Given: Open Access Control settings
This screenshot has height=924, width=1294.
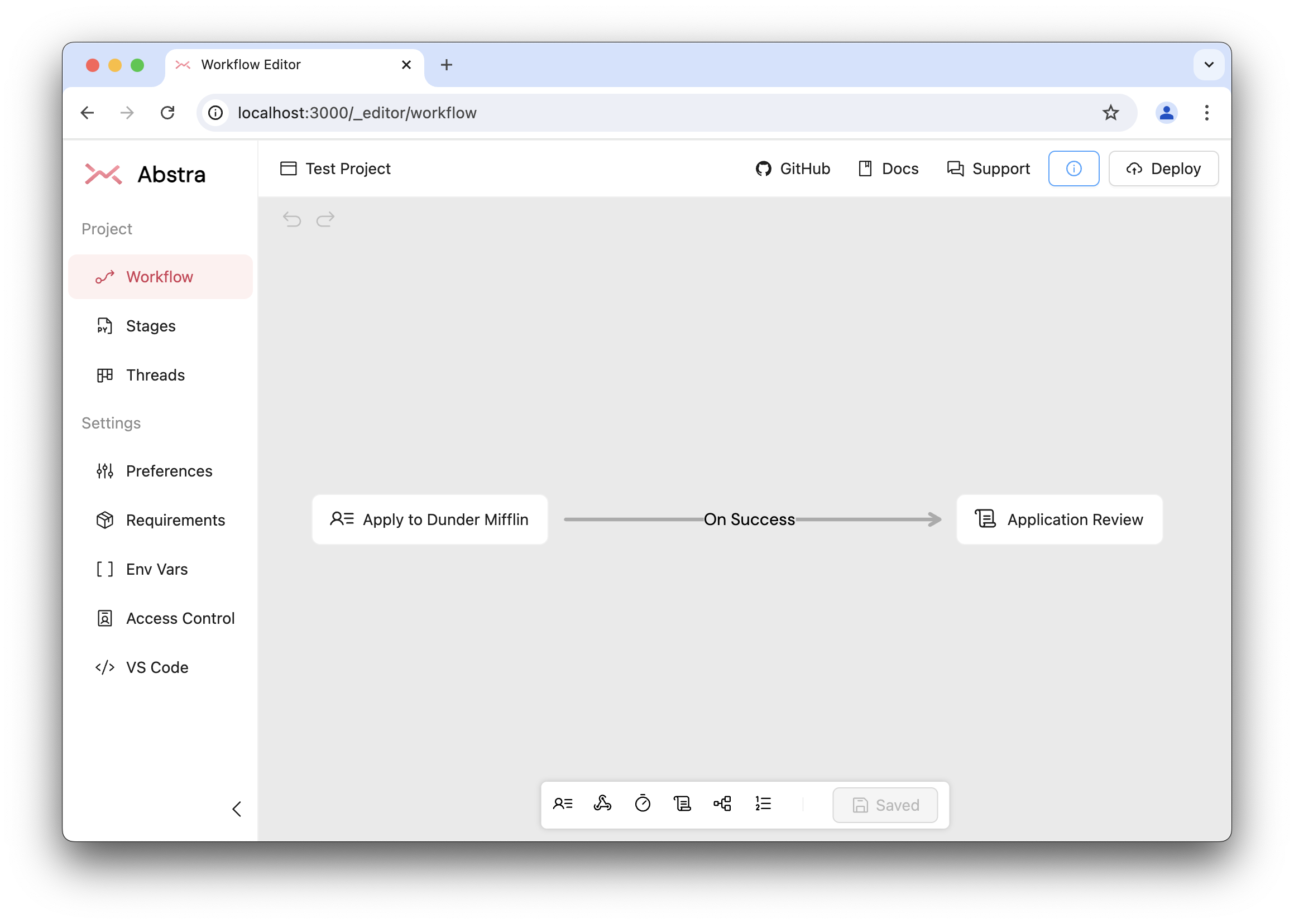Looking at the screenshot, I should (161, 618).
